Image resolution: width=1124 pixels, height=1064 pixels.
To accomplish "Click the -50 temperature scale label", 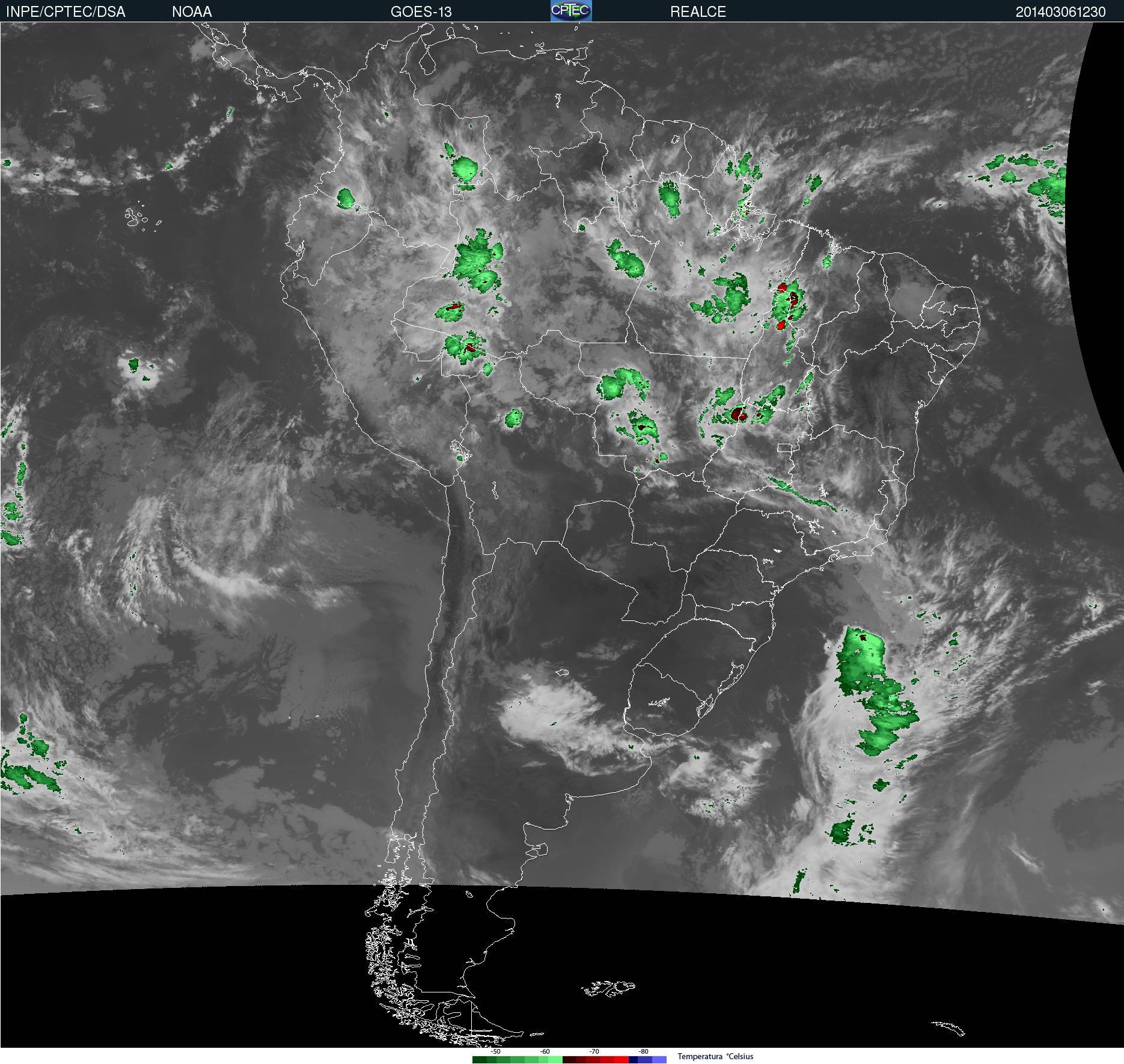I will coord(495,1051).
